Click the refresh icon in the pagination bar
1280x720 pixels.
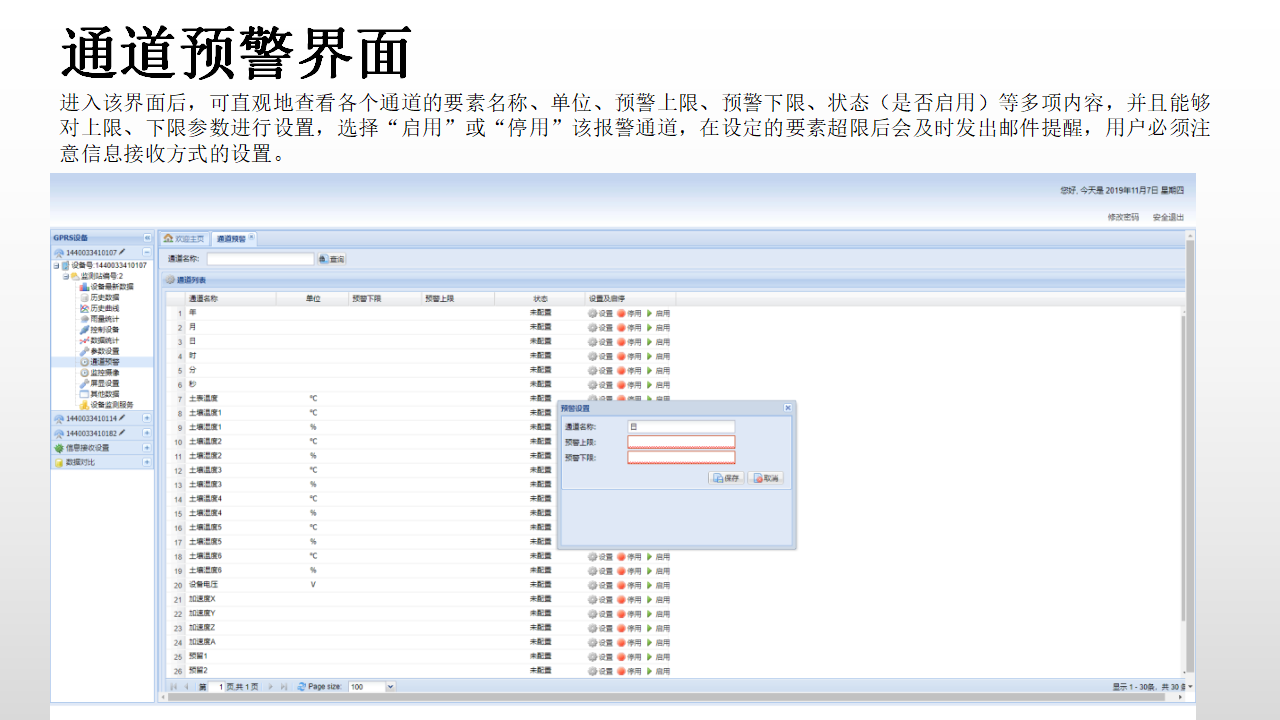(302, 687)
